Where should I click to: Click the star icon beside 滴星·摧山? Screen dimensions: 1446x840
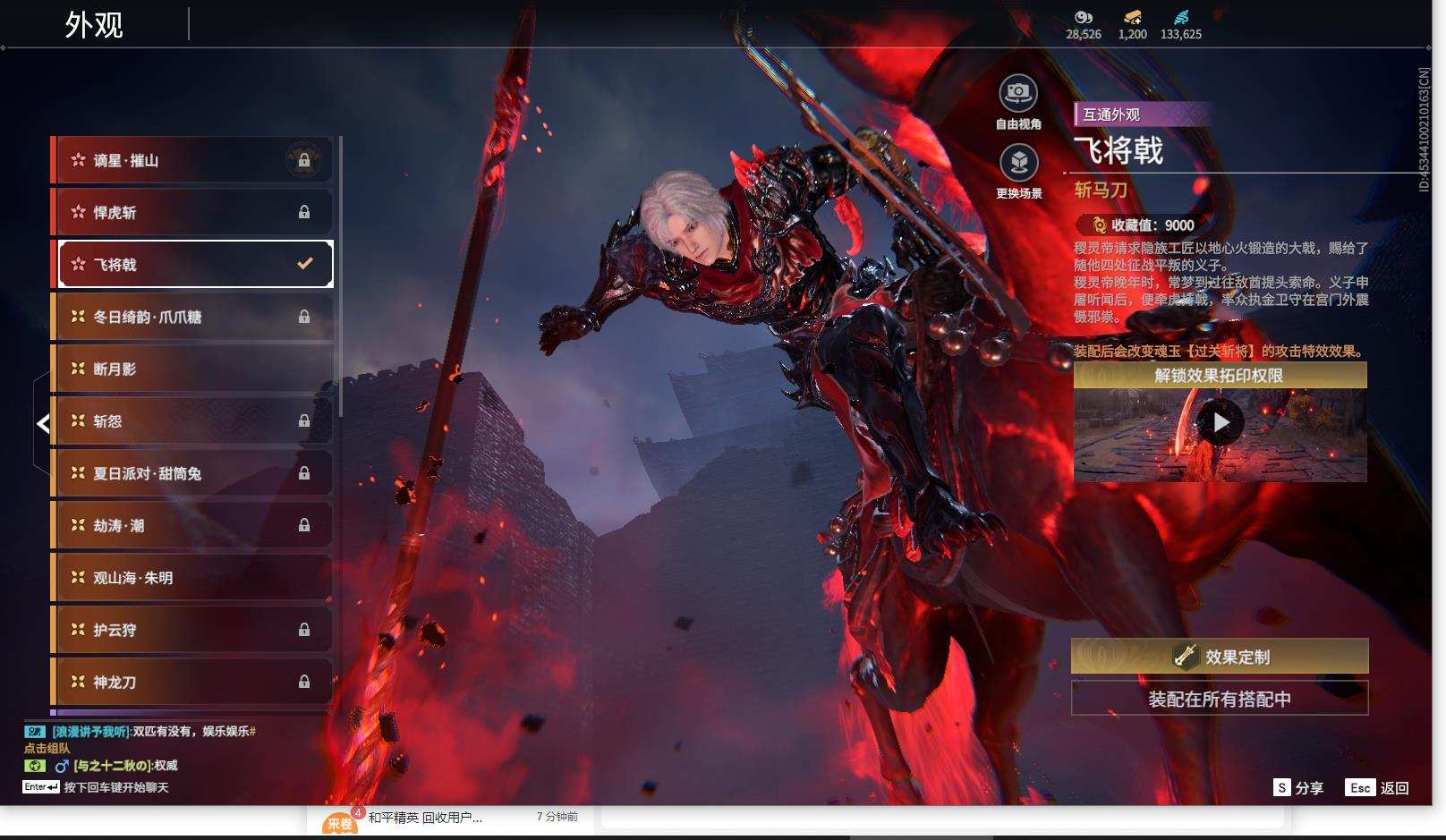coord(78,160)
